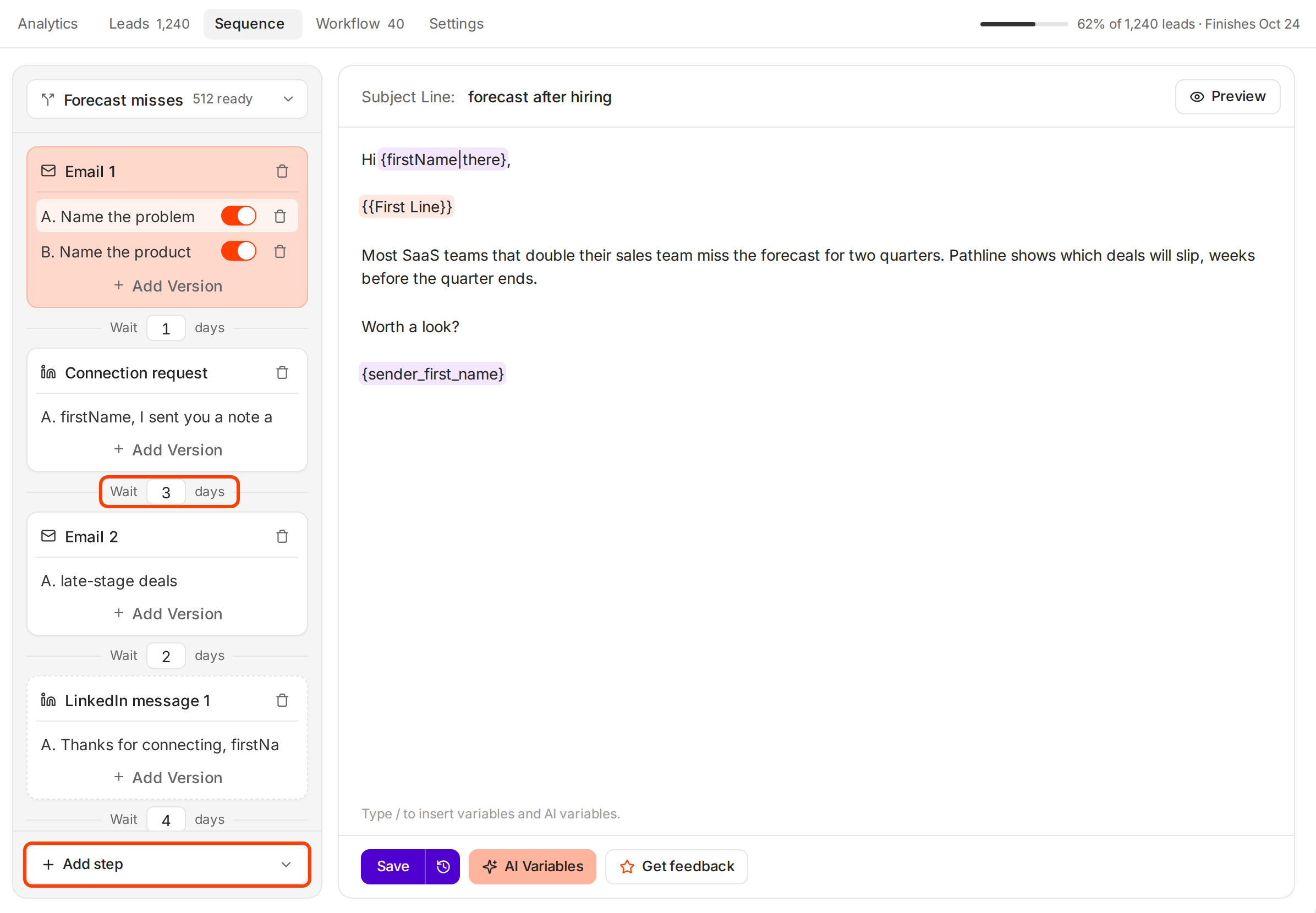
Task: Click the {sender_first_name} variable chip
Action: point(432,374)
